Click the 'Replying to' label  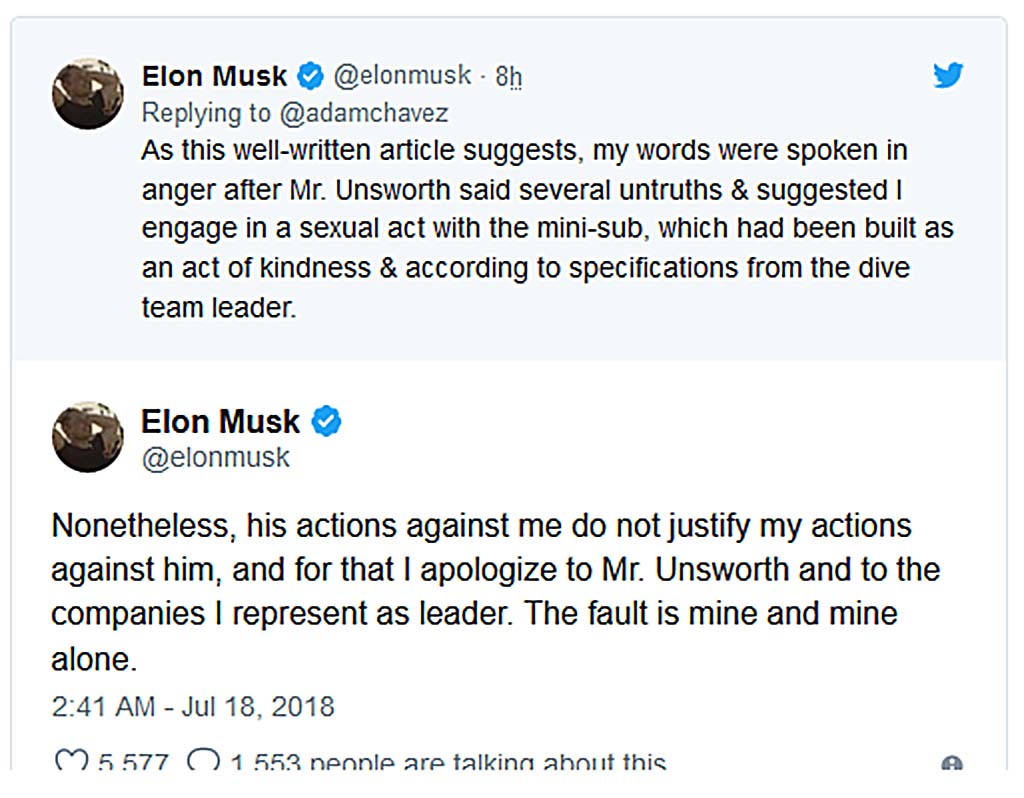coord(206,113)
